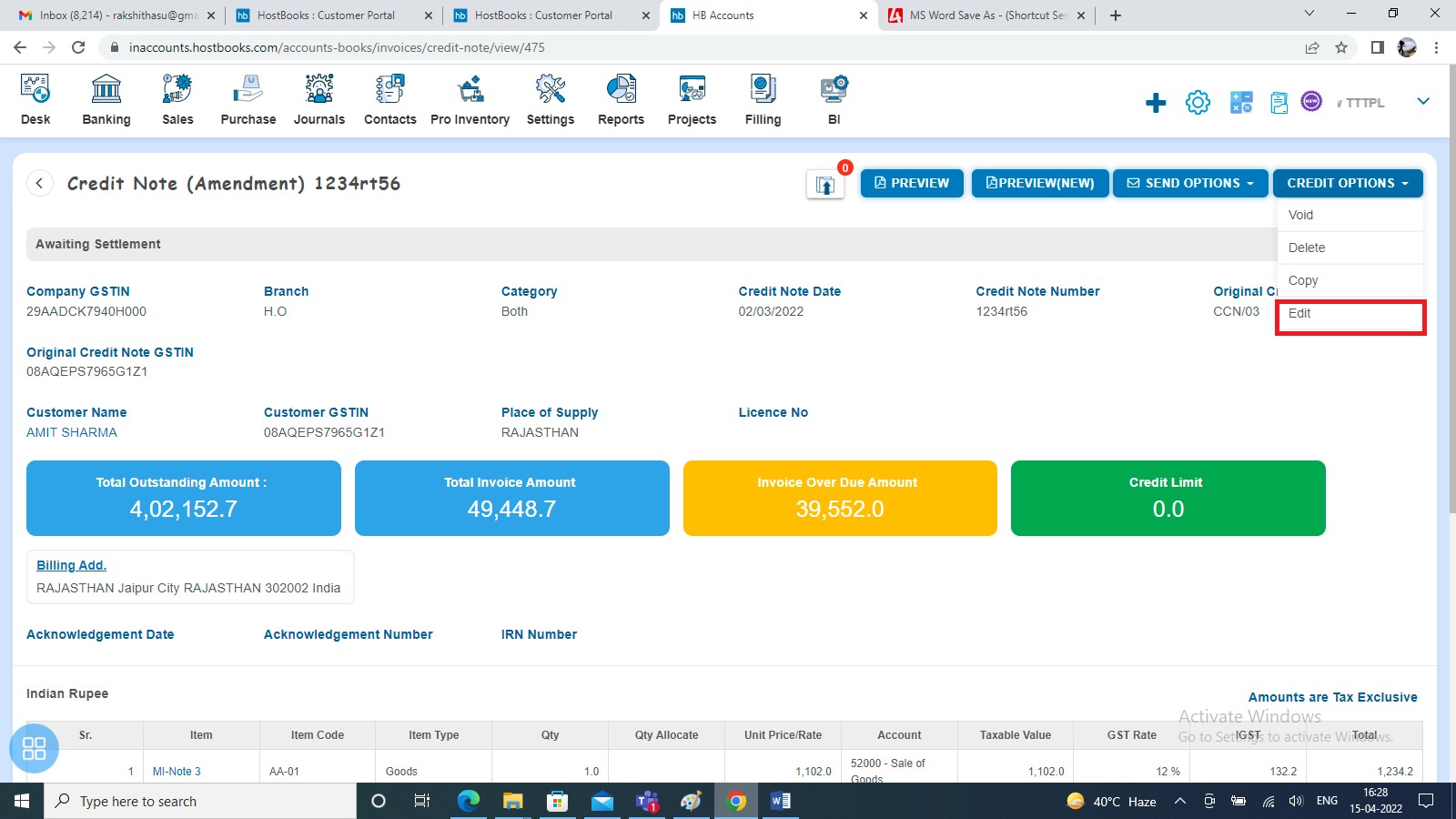Open the Settings module with wrench icon
The image size is (1456, 819).
tap(551, 100)
